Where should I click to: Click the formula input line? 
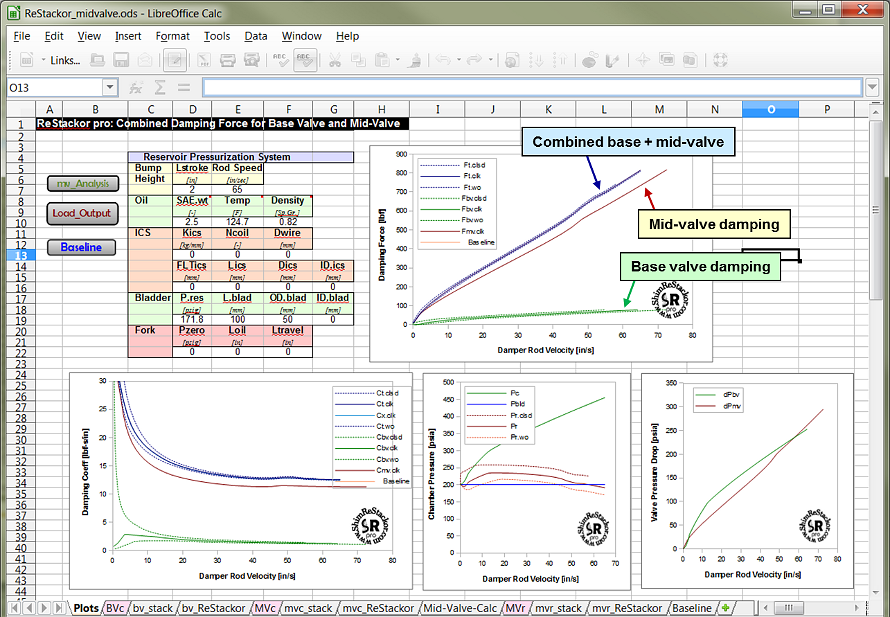532,87
